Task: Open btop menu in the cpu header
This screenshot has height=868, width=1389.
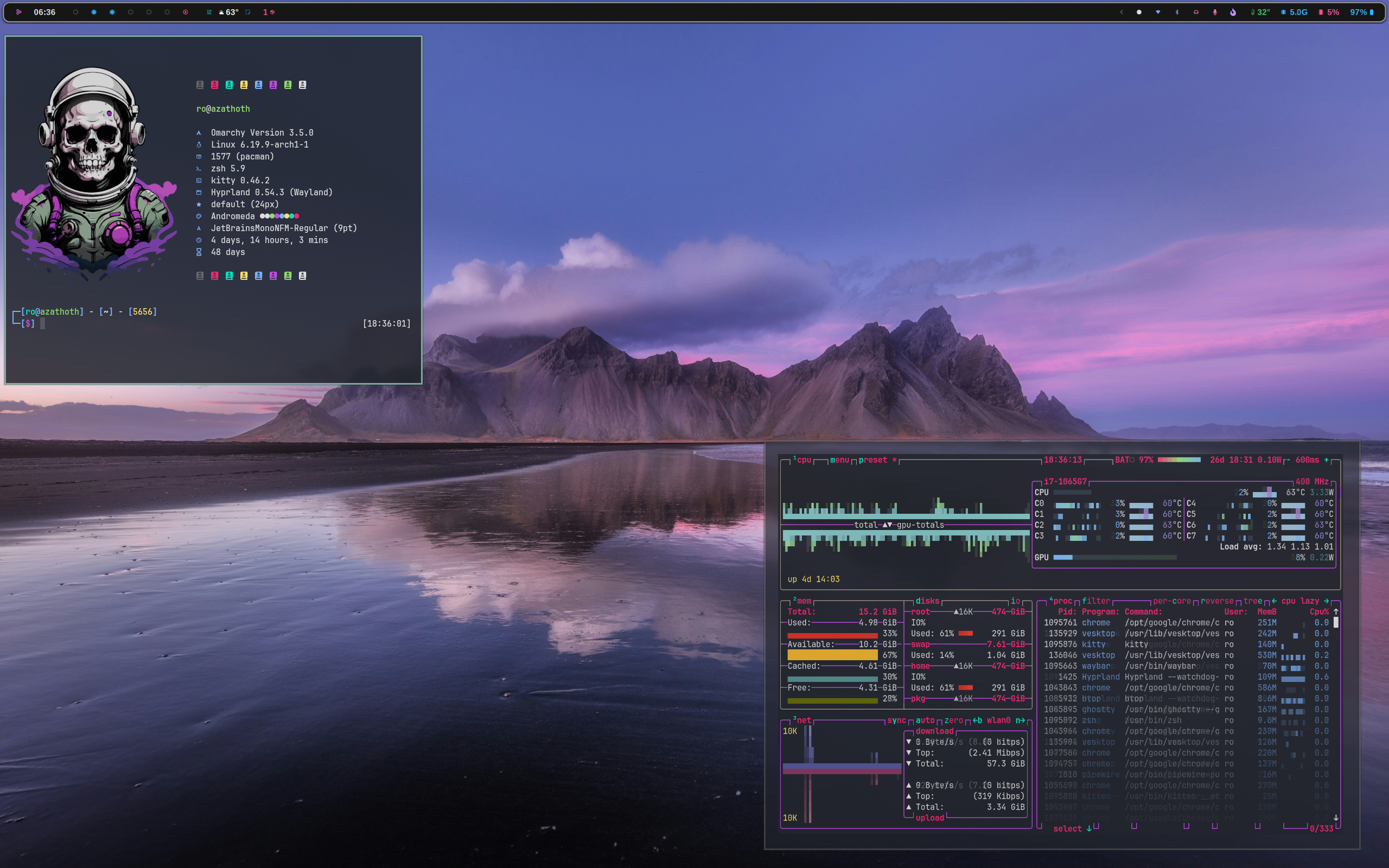Action: 839,460
